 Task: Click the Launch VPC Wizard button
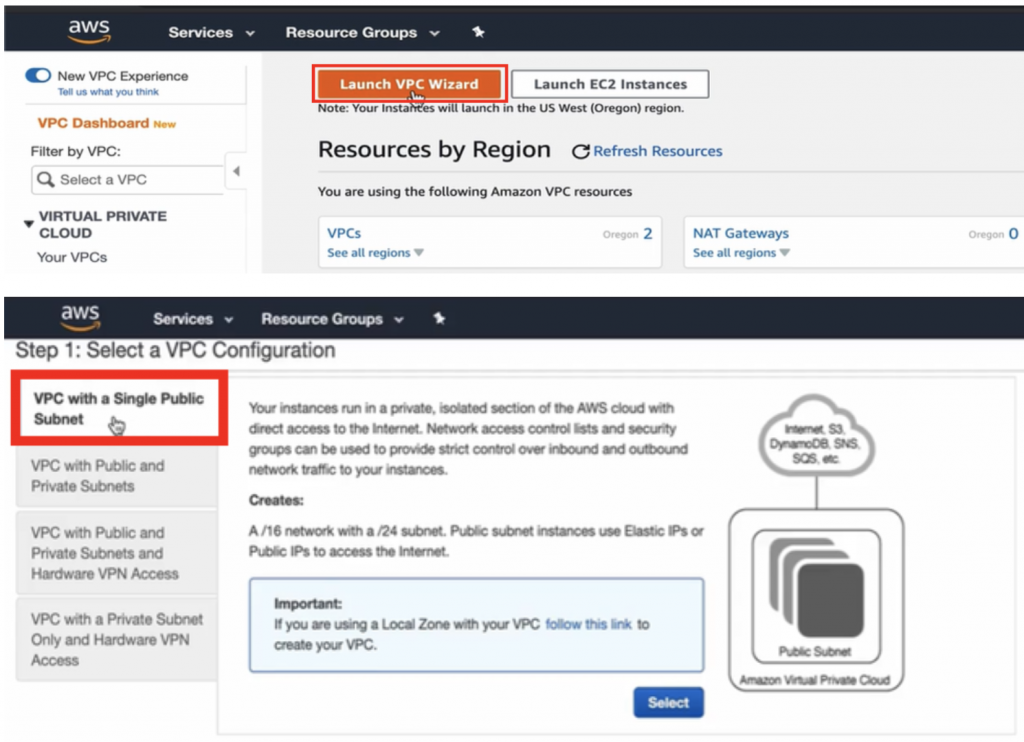(x=409, y=84)
